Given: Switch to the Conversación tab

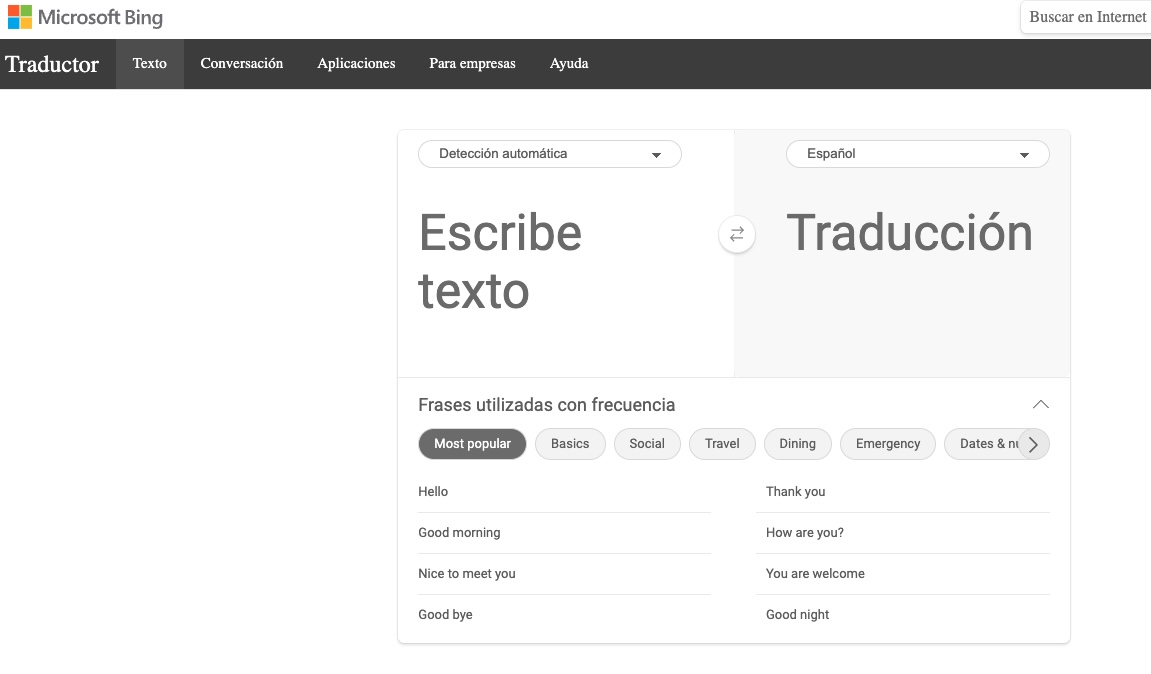Looking at the screenshot, I should pos(241,63).
